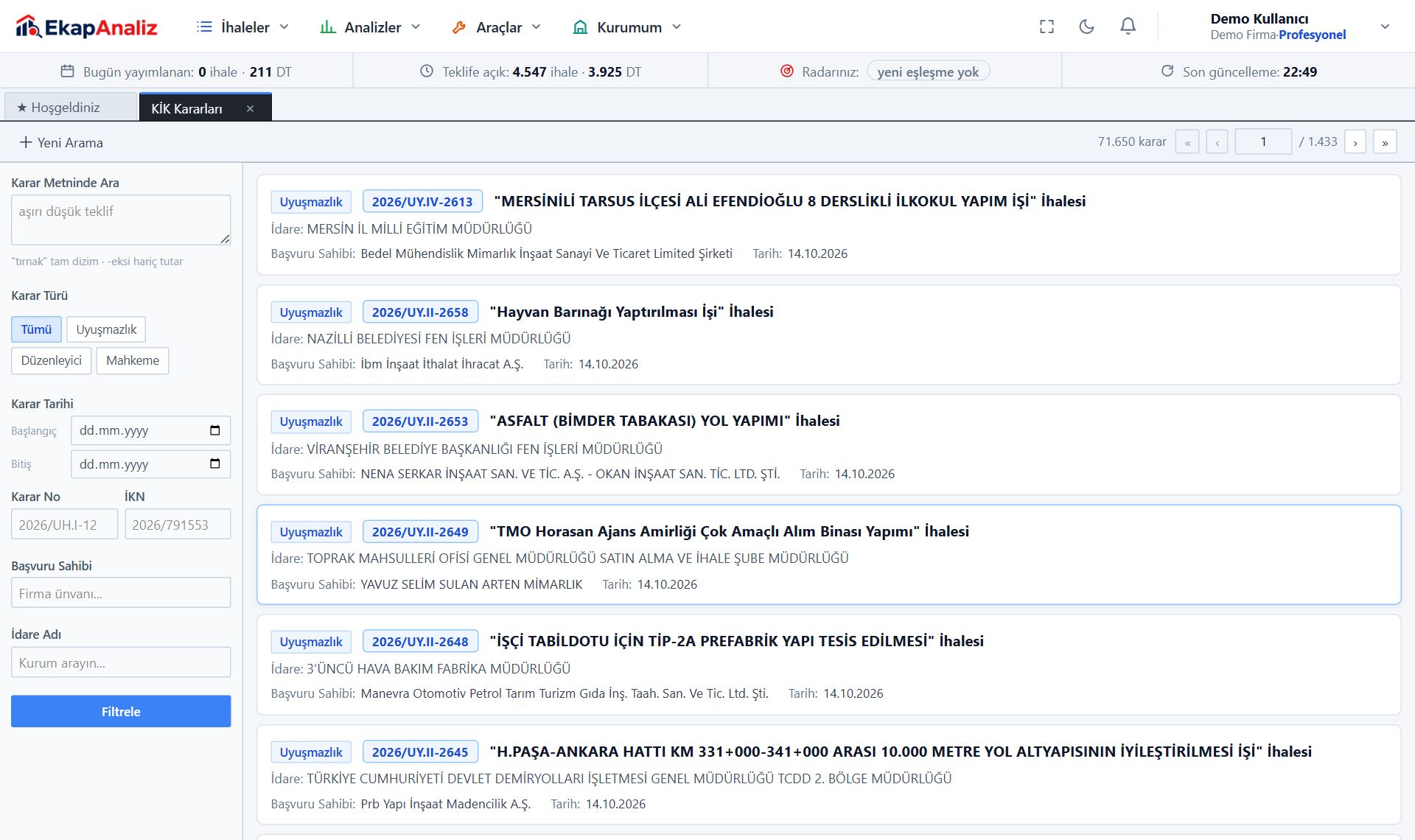This screenshot has width=1415, height=840.
Task: Click clock icon beside Teklife açık
Action: click(x=427, y=71)
